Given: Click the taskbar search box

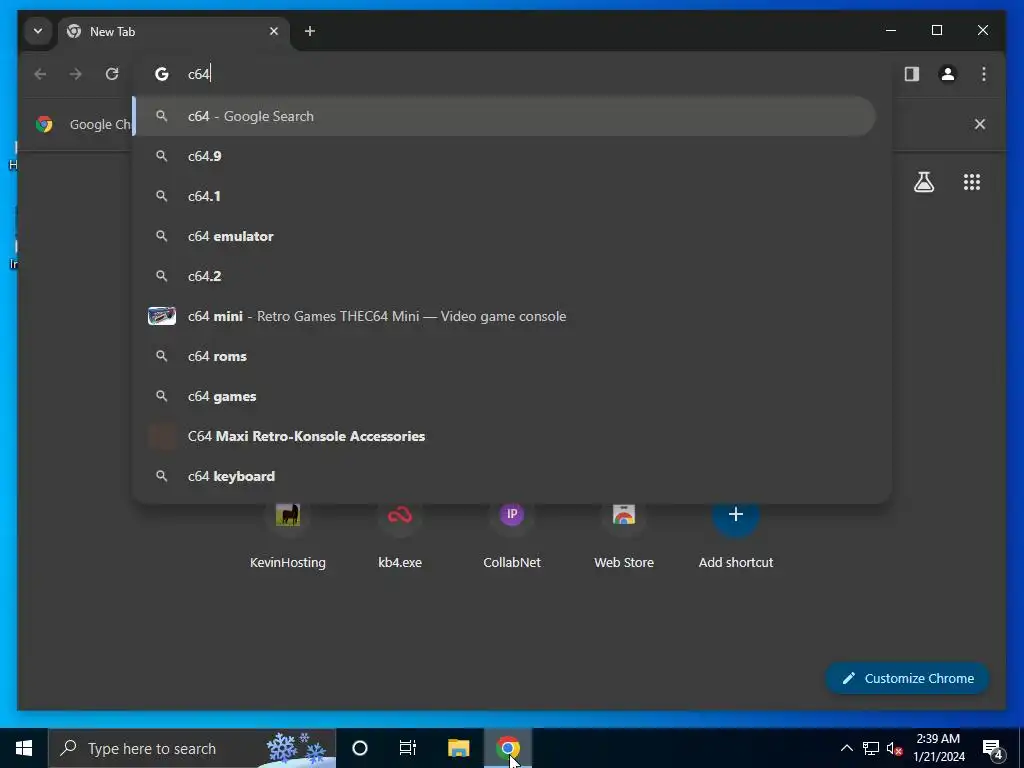Looking at the screenshot, I should (192, 748).
